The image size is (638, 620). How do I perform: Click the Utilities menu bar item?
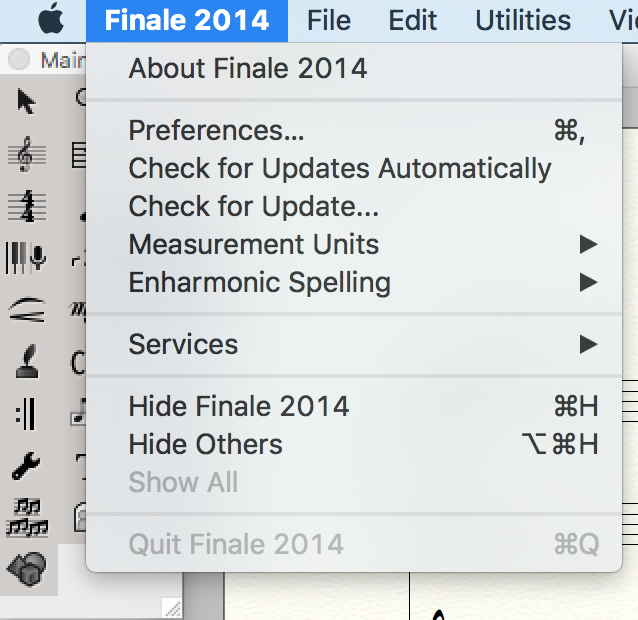click(522, 20)
